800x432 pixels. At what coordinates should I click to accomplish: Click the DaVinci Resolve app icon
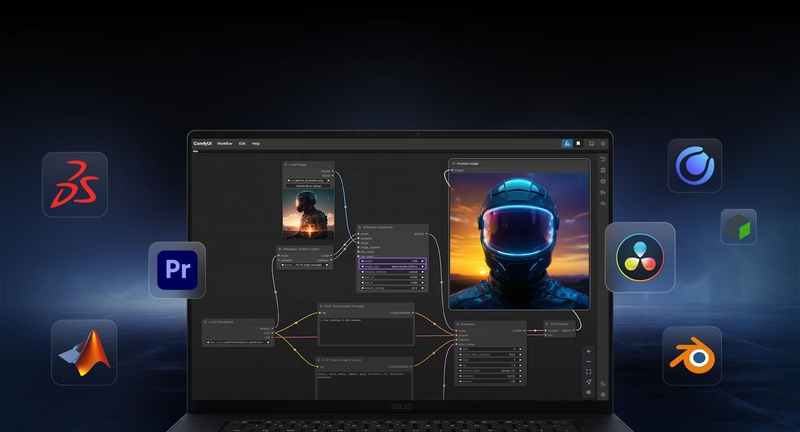click(640, 257)
